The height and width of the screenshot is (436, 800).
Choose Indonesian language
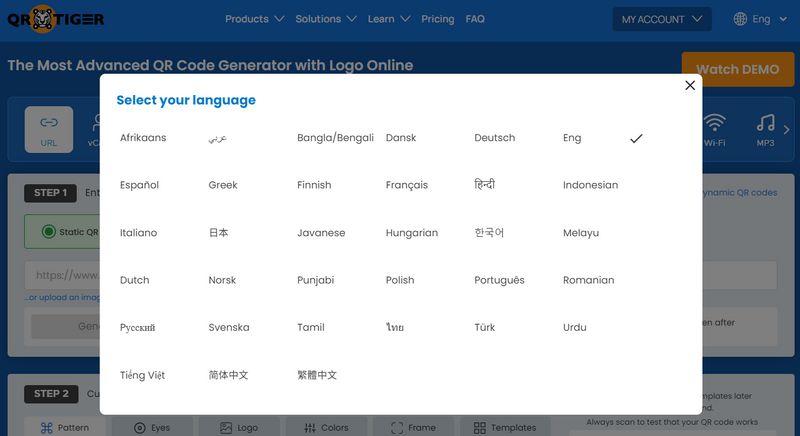pyautogui.click(x=590, y=185)
